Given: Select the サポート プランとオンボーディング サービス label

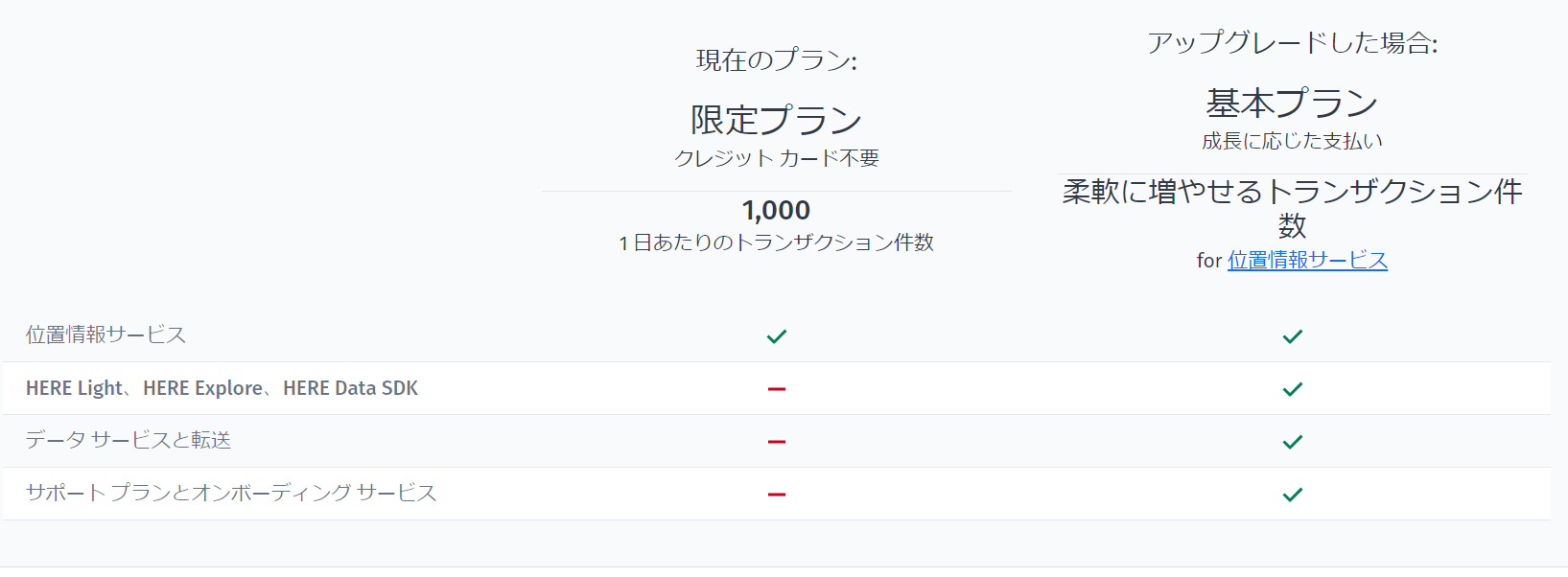Looking at the screenshot, I should 230,493.
